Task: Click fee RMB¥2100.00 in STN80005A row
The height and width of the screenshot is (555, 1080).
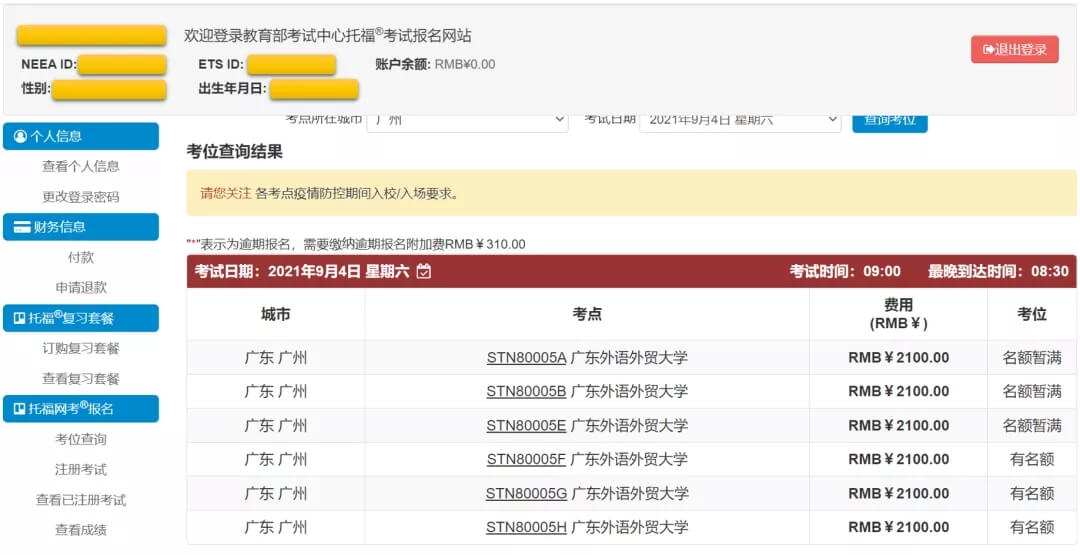Action: click(x=898, y=357)
